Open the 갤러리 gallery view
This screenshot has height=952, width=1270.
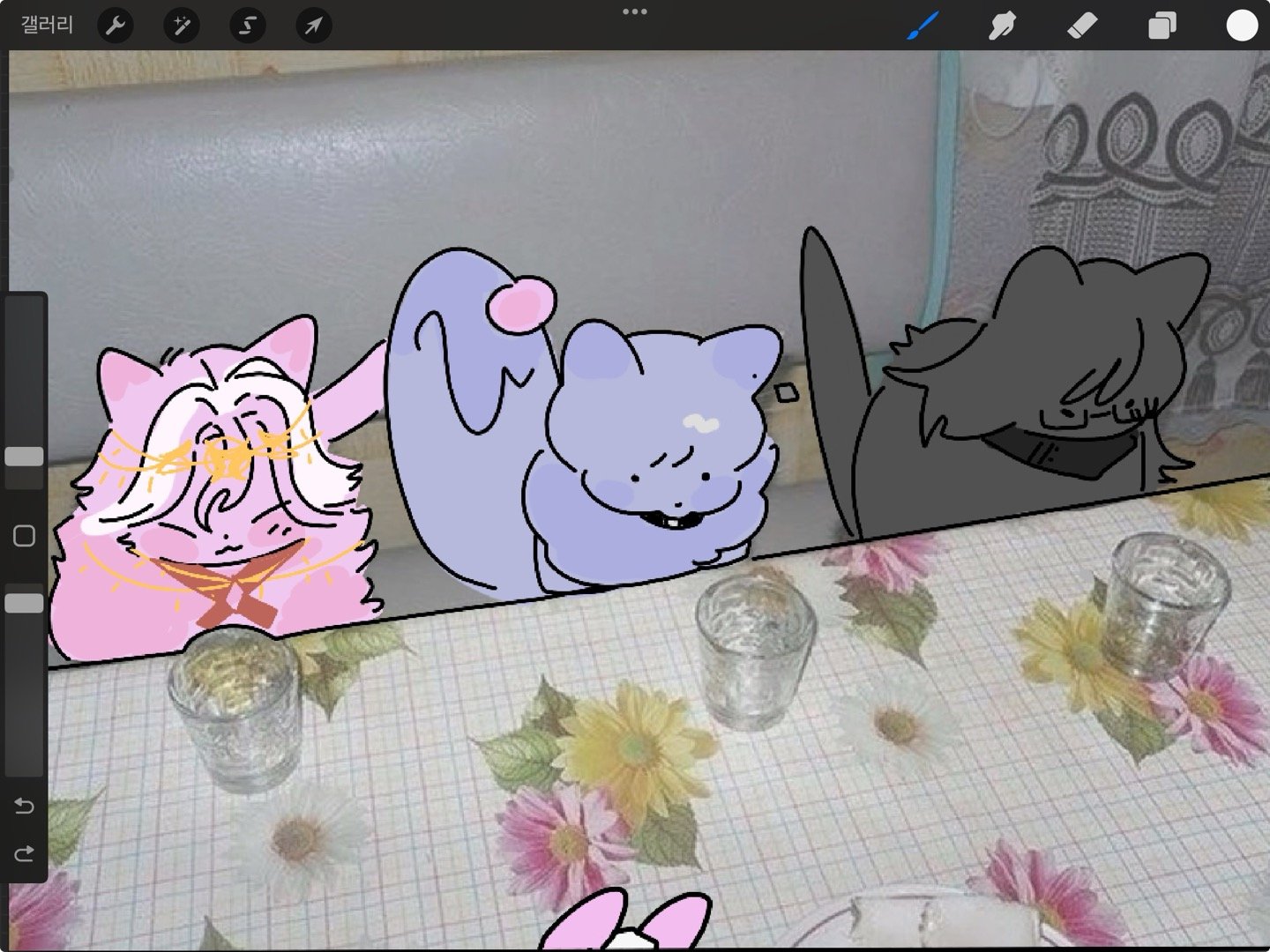tap(47, 25)
